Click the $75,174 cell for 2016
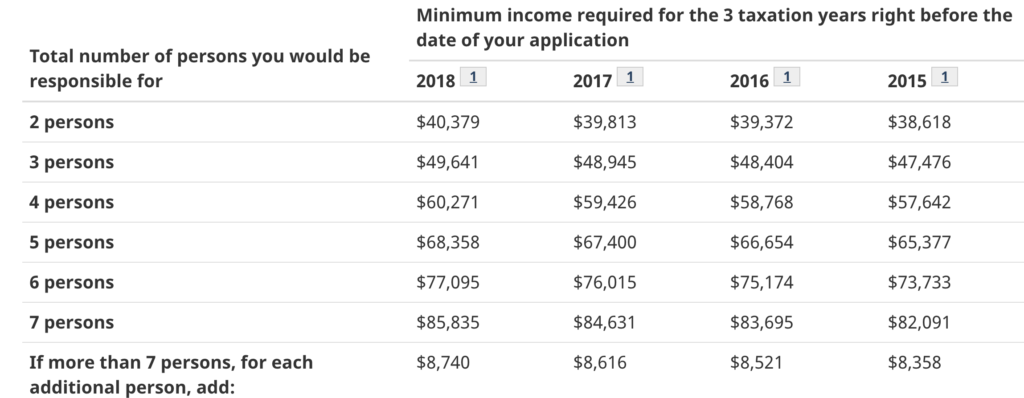This screenshot has height=398, width=1024. click(x=761, y=282)
